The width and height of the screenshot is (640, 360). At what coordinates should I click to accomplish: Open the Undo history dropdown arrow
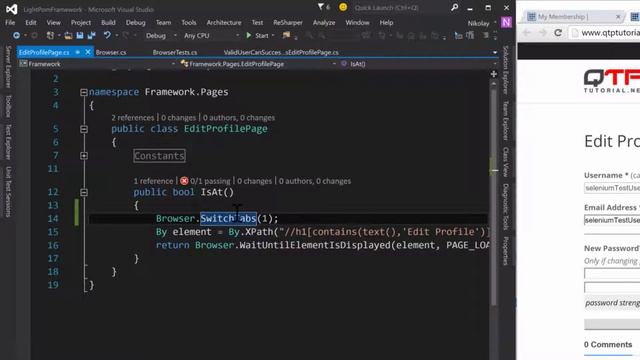coord(117,36)
